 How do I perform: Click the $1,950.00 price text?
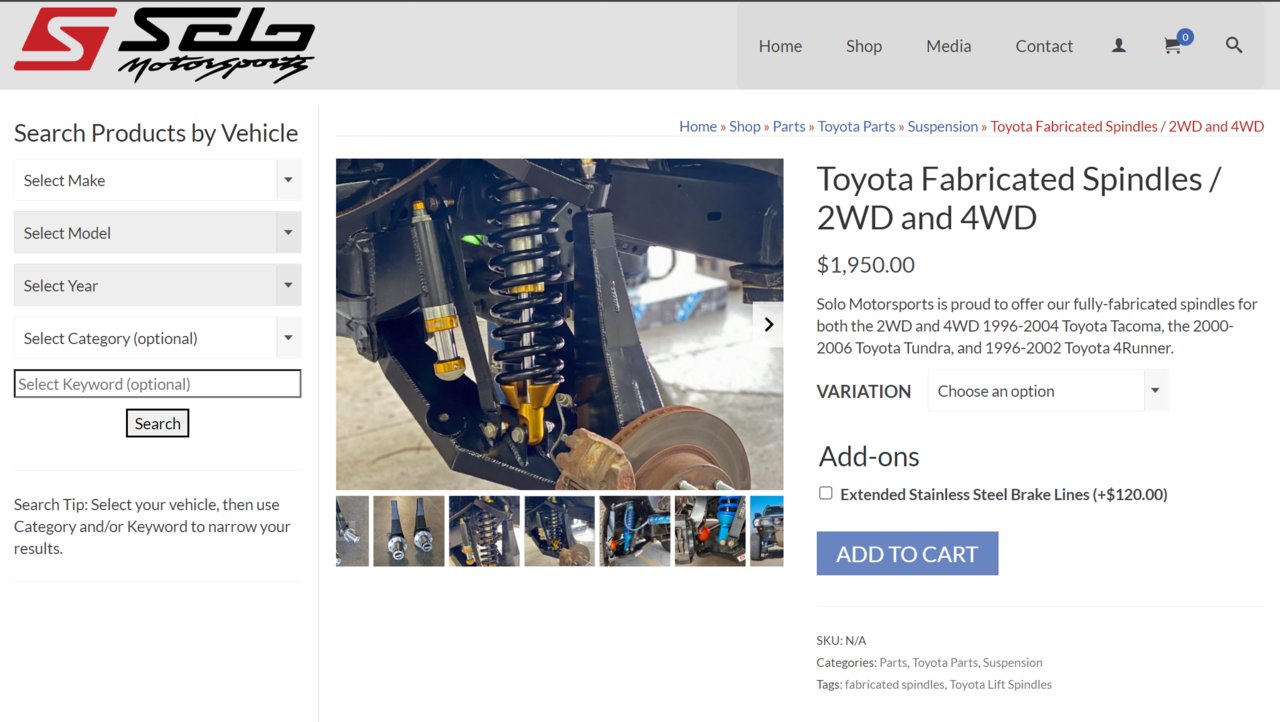(866, 265)
